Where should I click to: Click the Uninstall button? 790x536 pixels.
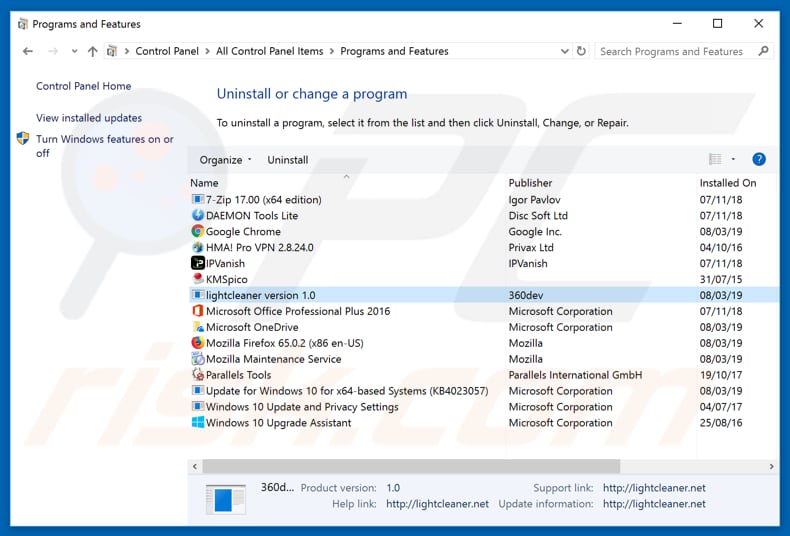288,160
